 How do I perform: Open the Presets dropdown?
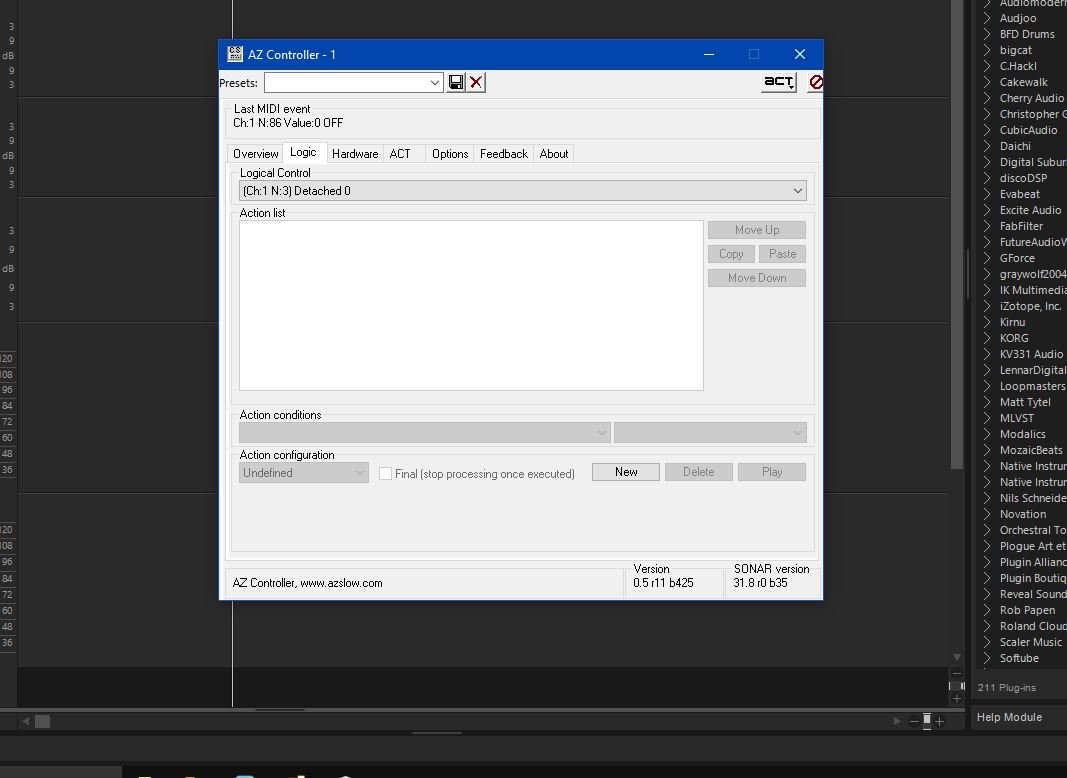tap(354, 82)
